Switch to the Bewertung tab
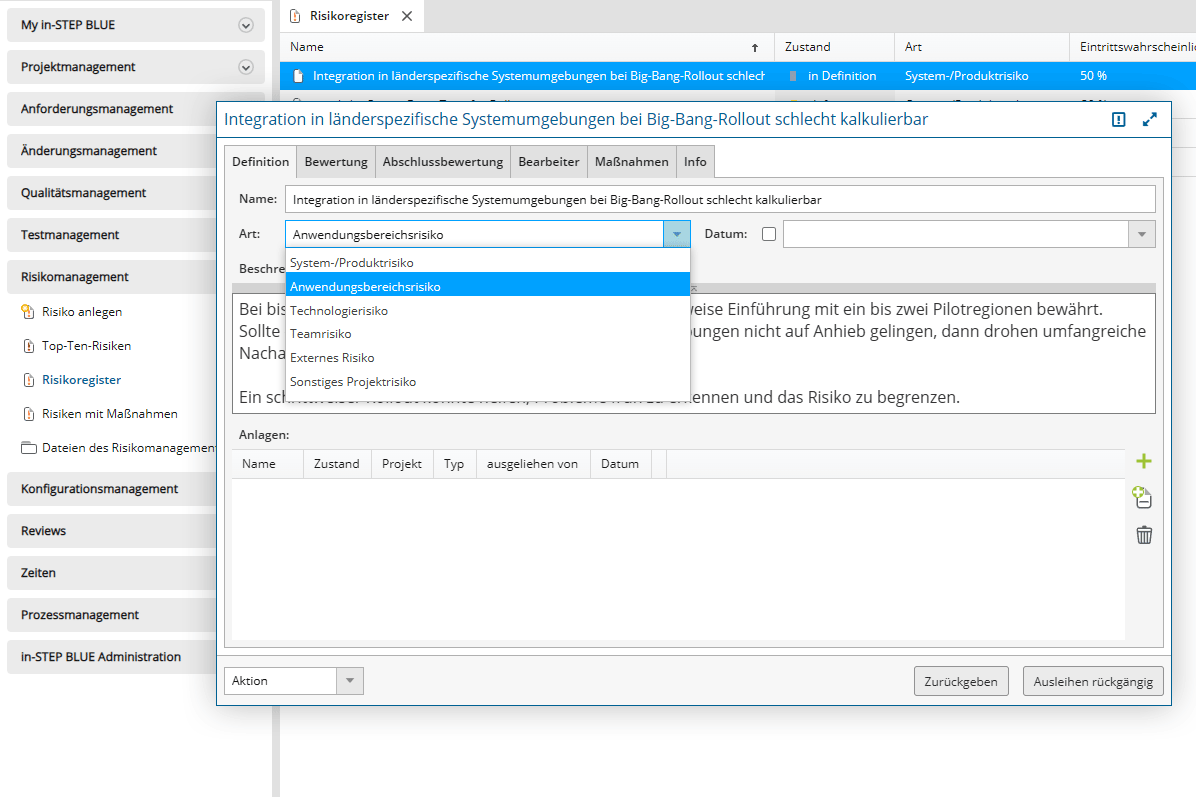1196x797 pixels. click(x=336, y=162)
